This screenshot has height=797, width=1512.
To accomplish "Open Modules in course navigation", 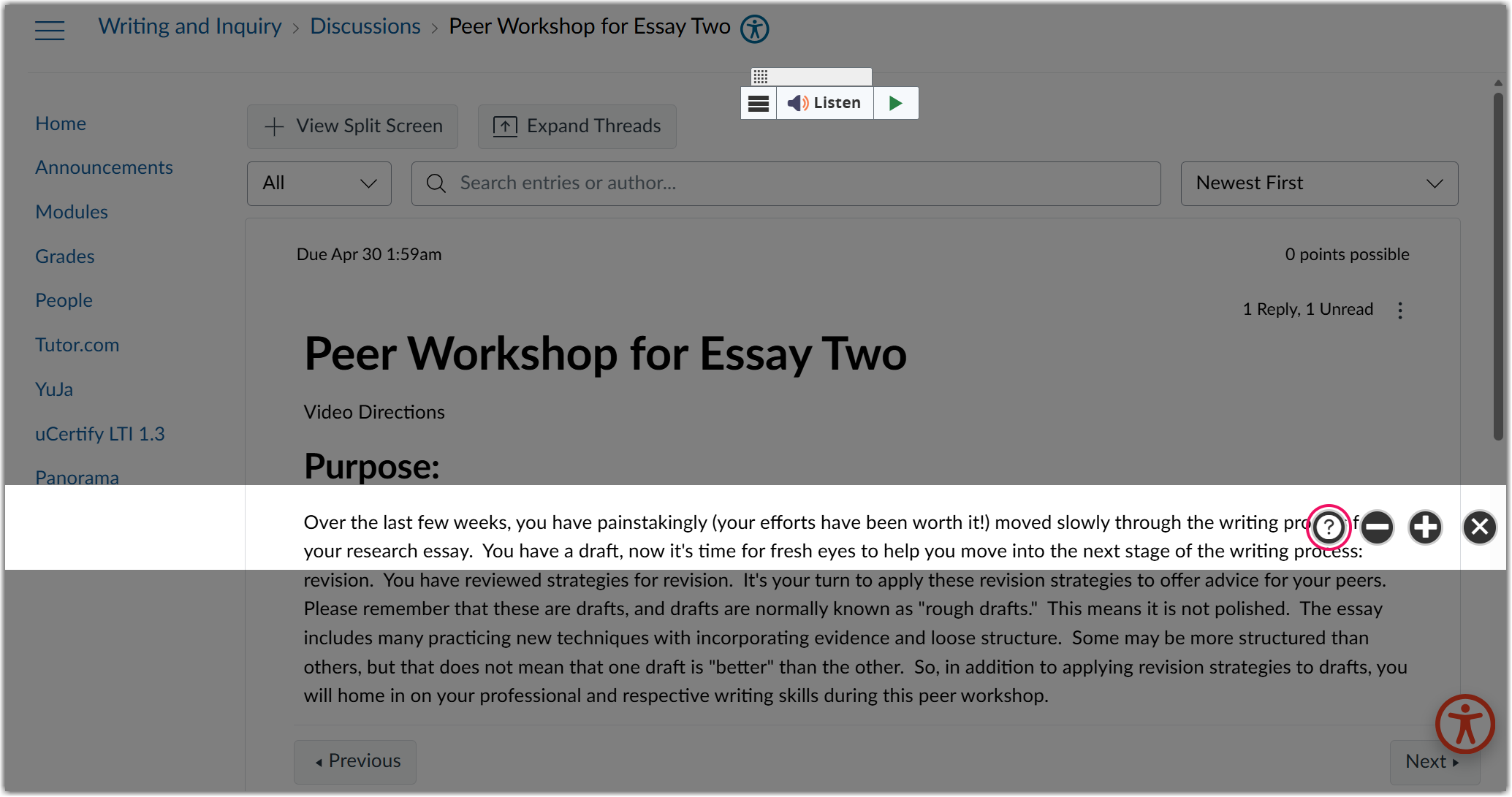I will [72, 212].
